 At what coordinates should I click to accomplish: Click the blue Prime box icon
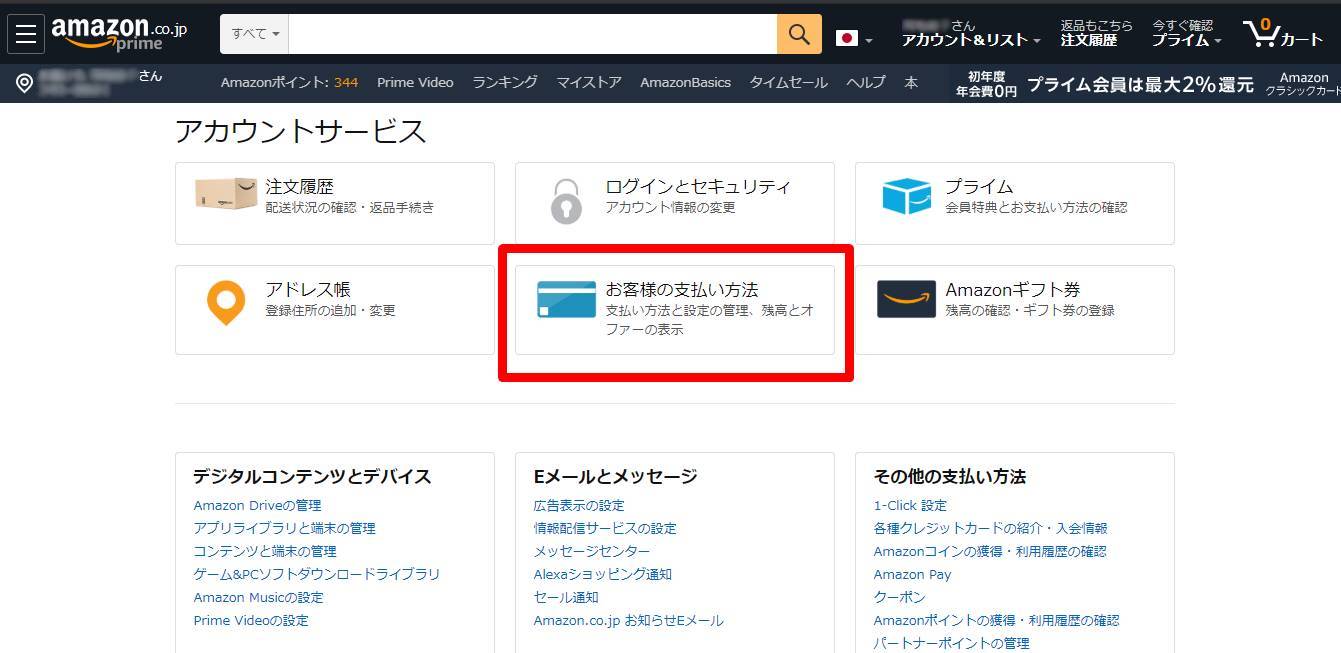point(906,196)
